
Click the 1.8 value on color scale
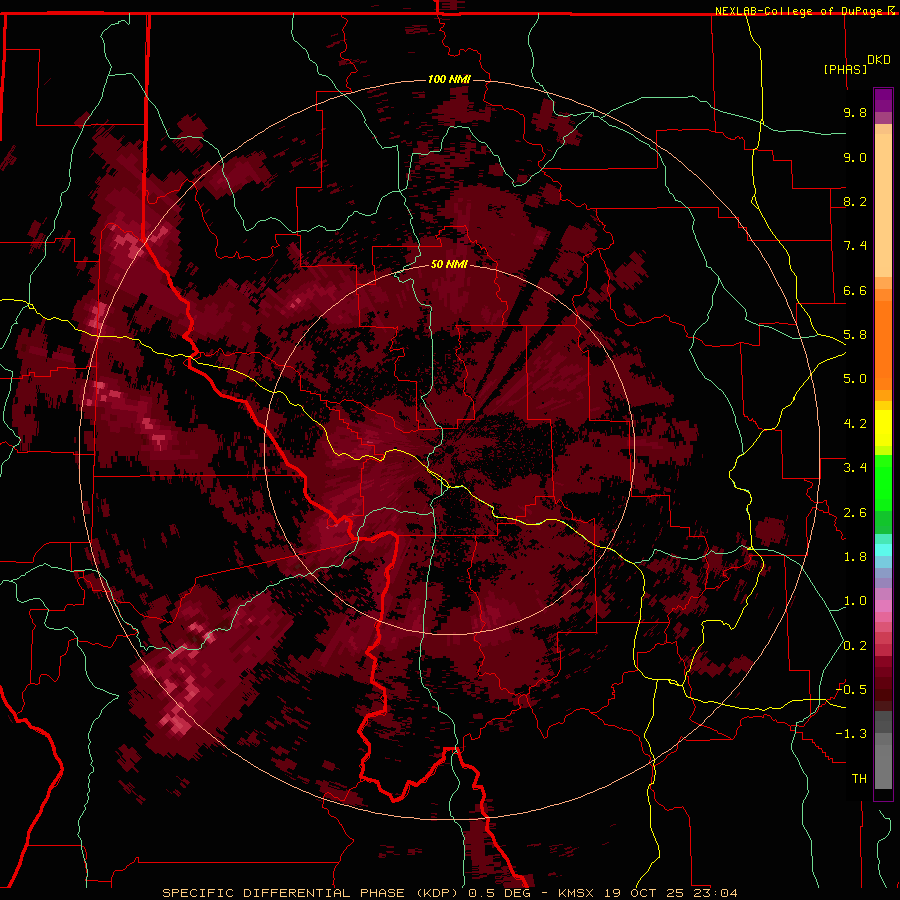pos(855,557)
